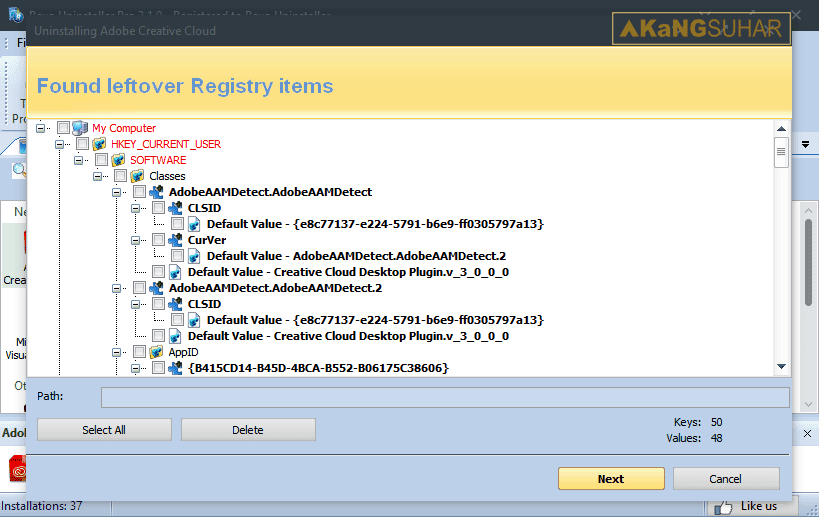
Task: Collapse the My Computer node
Action: tap(40, 128)
